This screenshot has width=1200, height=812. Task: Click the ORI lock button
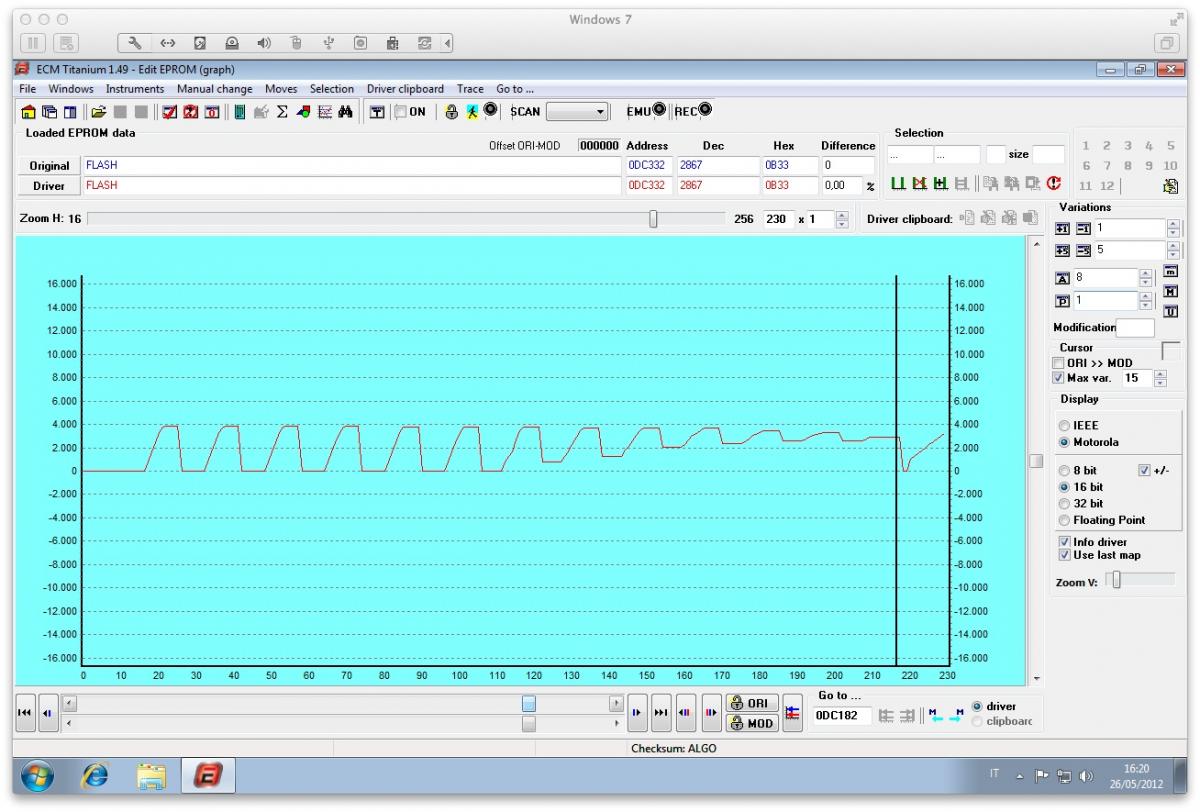[x=752, y=702]
